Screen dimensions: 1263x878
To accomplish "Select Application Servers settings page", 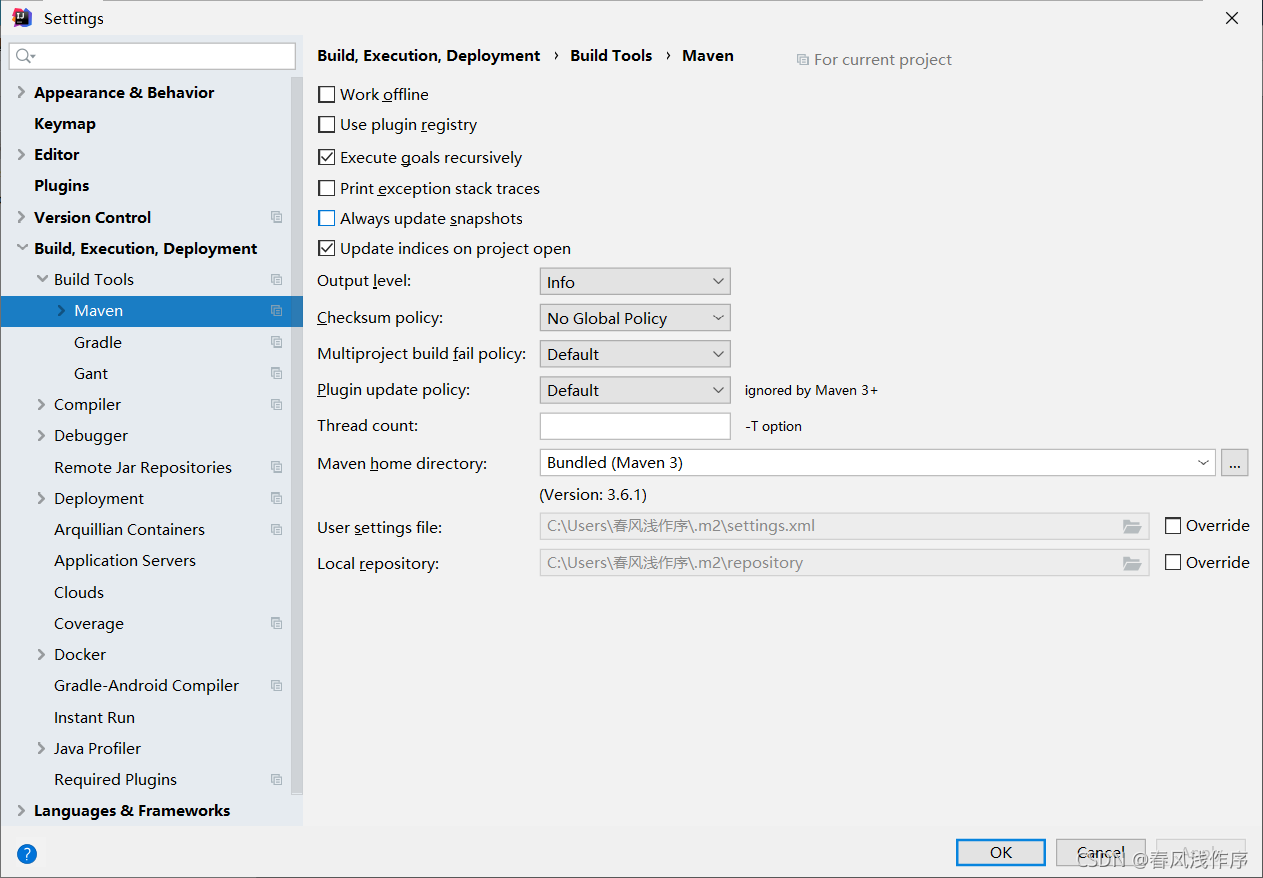I will point(125,561).
